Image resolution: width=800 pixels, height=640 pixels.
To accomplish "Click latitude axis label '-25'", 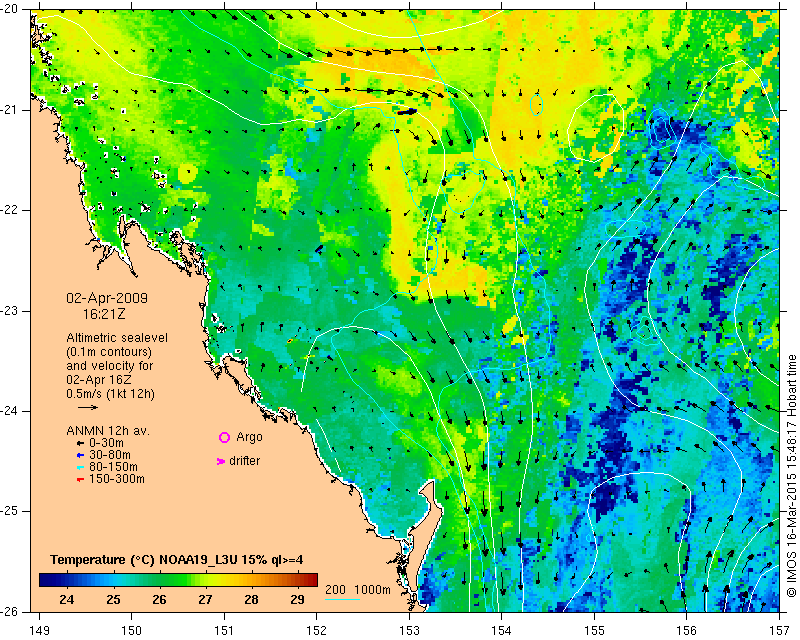I will 10,511.
